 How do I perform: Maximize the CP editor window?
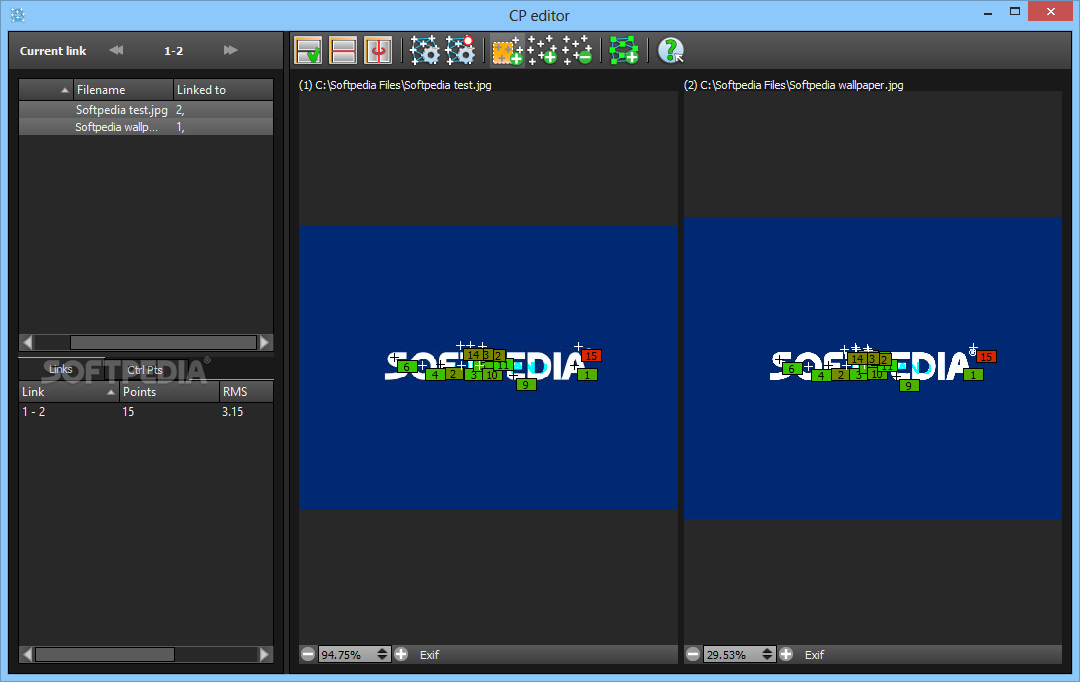[1015, 11]
